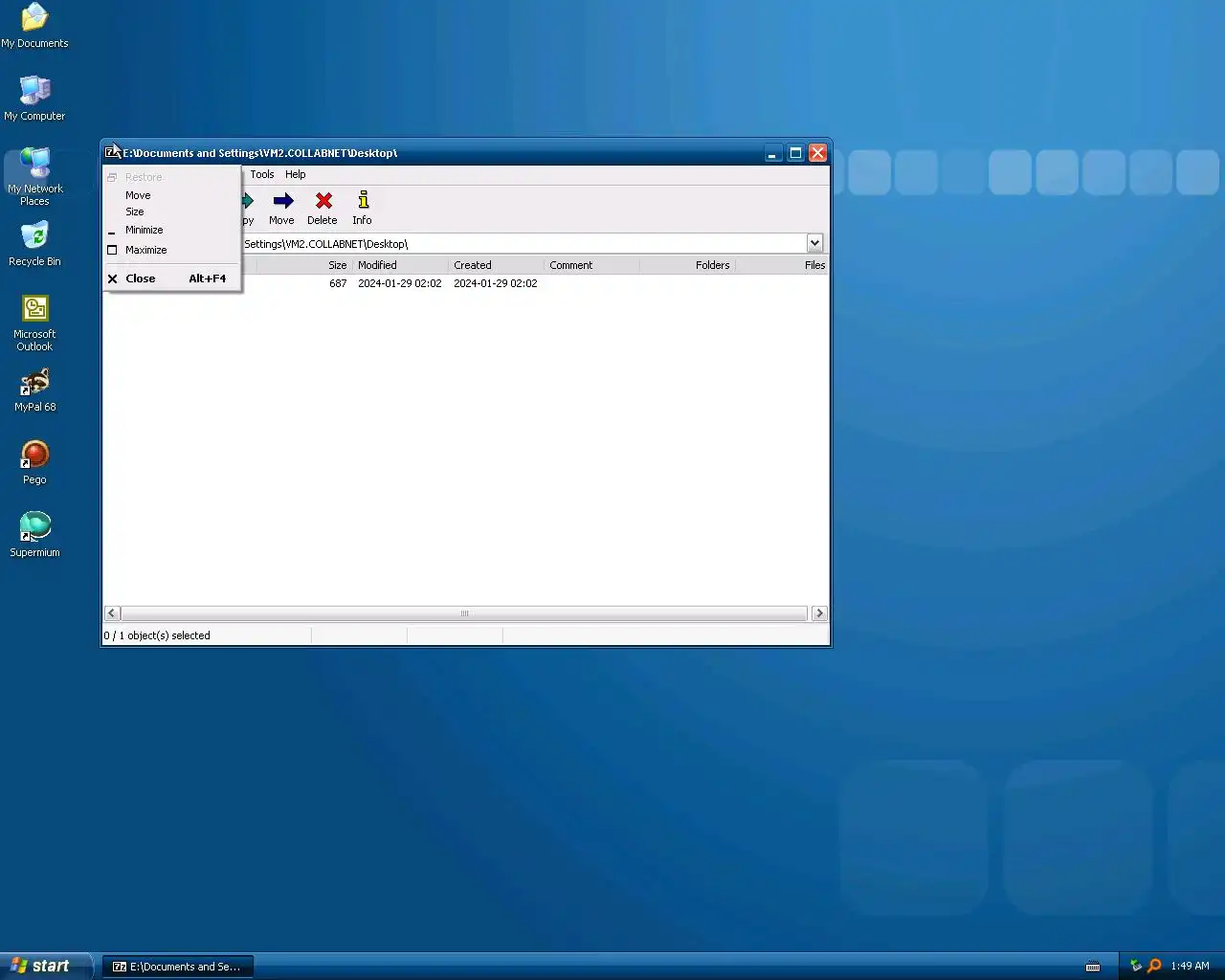The image size is (1225, 980).
Task: Open the Info toolbar button
Action: tap(363, 208)
